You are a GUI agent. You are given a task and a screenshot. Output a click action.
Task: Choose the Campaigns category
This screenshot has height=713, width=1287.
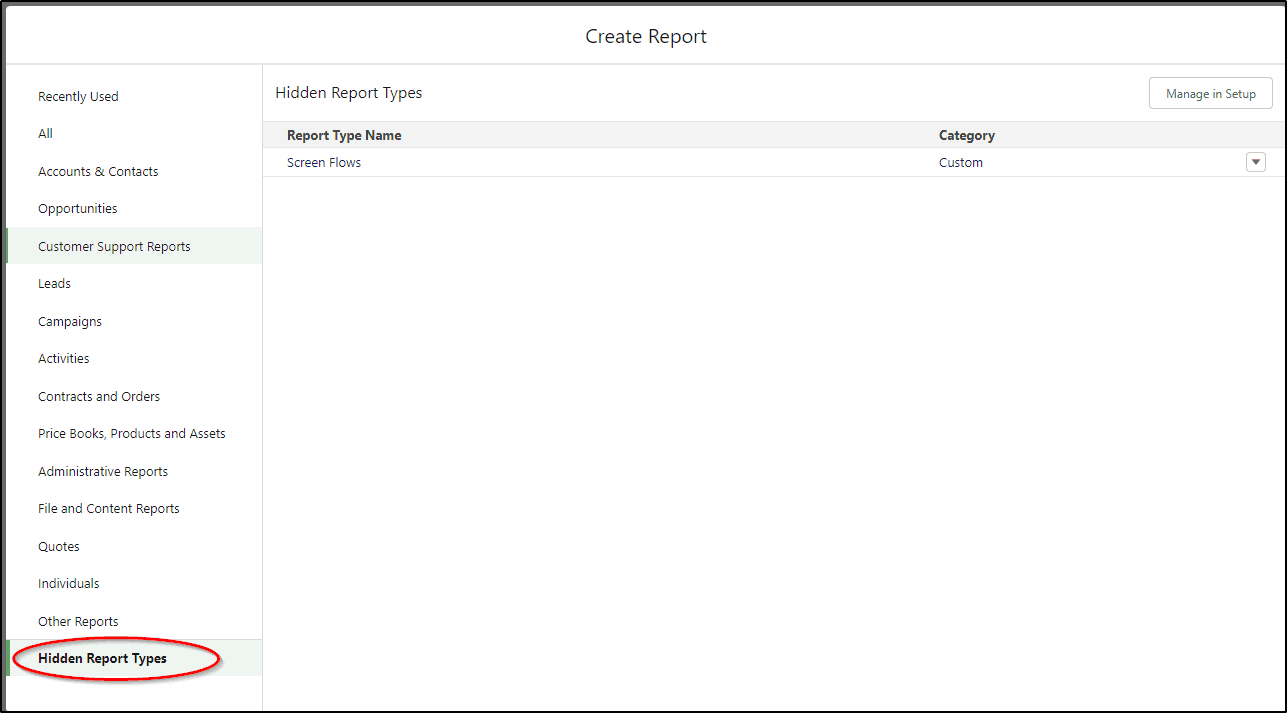pos(70,322)
